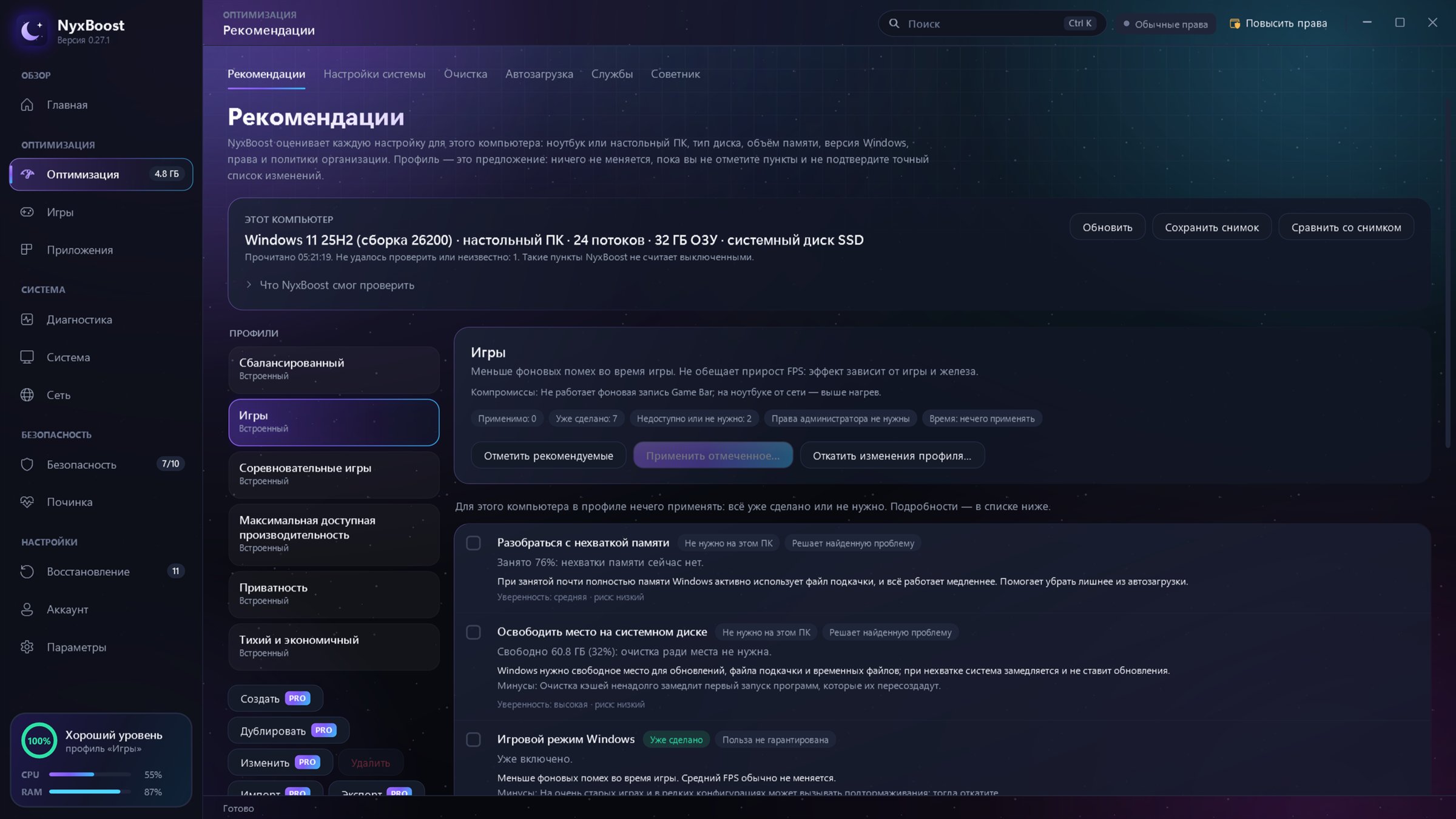Click the Сеть globe icon
The height and width of the screenshot is (819, 1456).
[27, 395]
